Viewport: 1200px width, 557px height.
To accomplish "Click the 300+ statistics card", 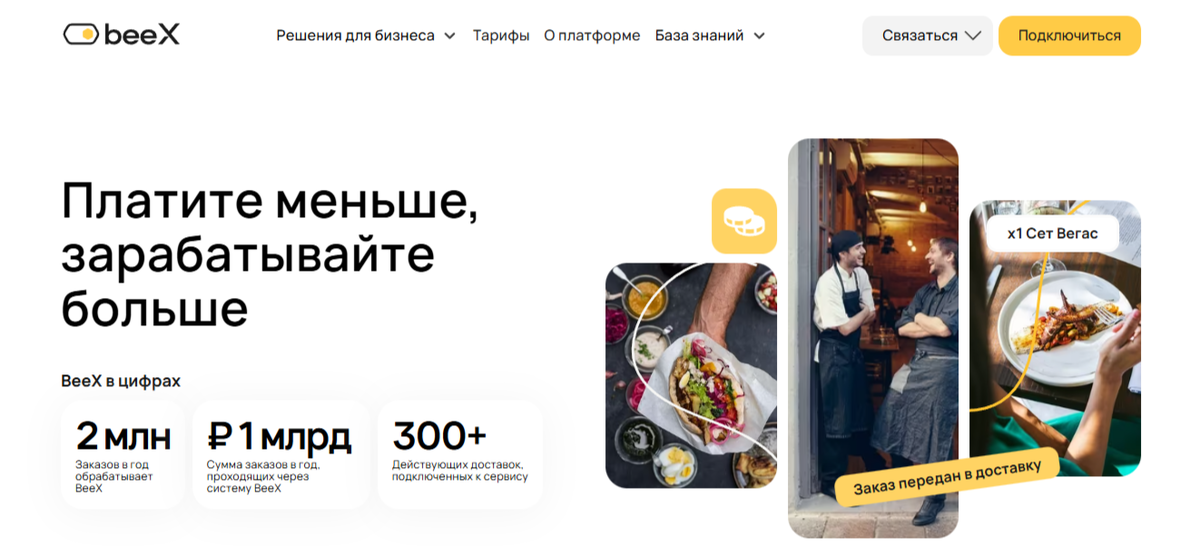I will (460, 455).
